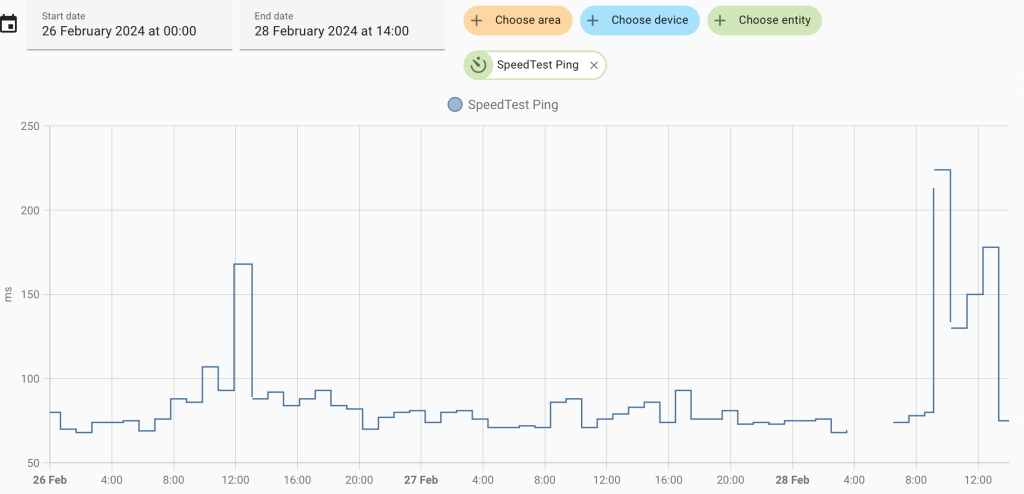Click the 26 Feb x-axis label

coord(50,480)
